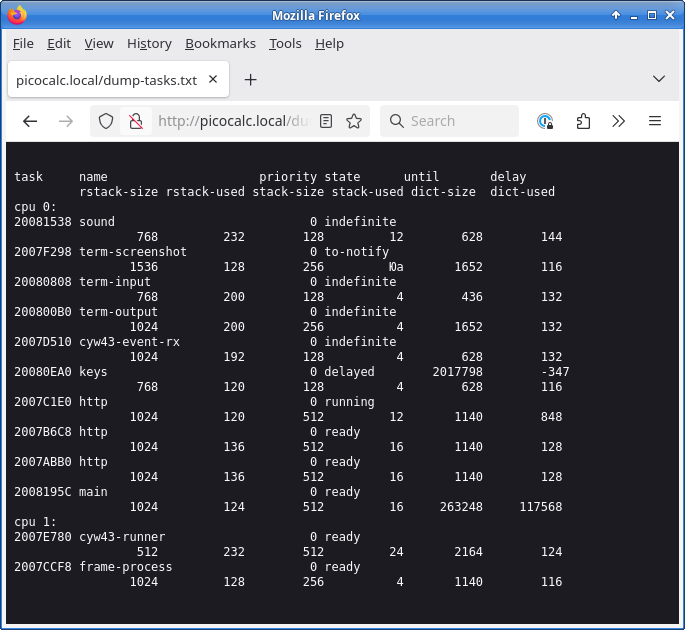The height and width of the screenshot is (630, 685).
Task: Select the picocalc.local/dump-tasks.txt tab
Action: [118, 80]
